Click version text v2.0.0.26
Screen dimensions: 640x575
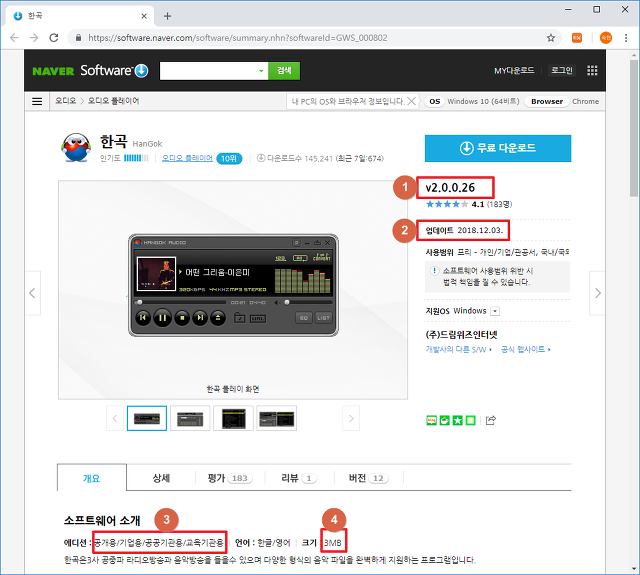(x=450, y=188)
